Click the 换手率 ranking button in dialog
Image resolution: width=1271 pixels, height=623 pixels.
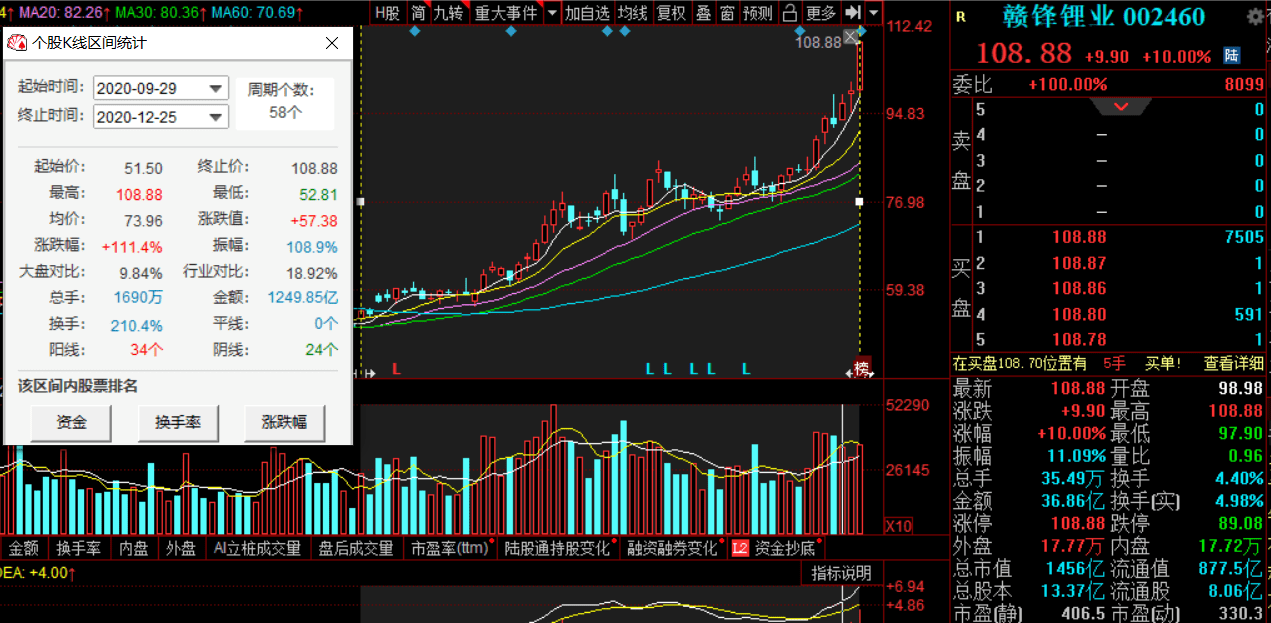click(178, 423)
